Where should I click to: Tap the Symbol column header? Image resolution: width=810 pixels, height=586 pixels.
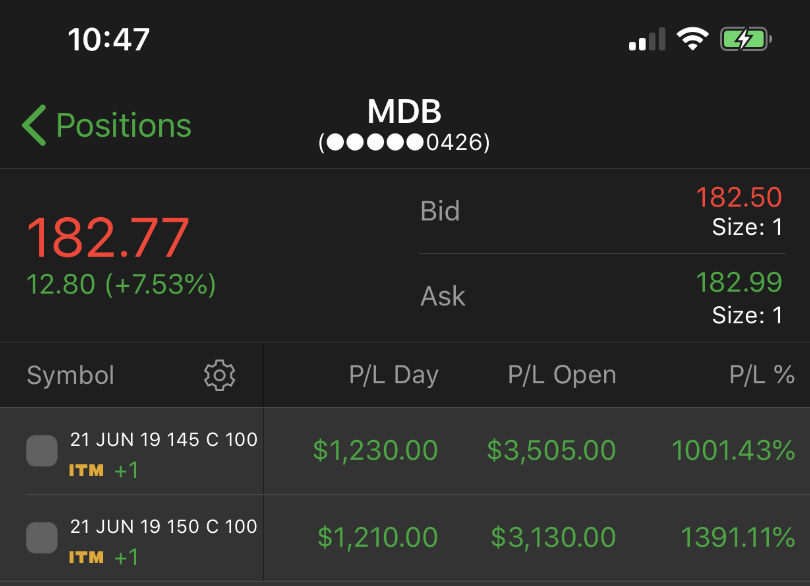(70, 375)
